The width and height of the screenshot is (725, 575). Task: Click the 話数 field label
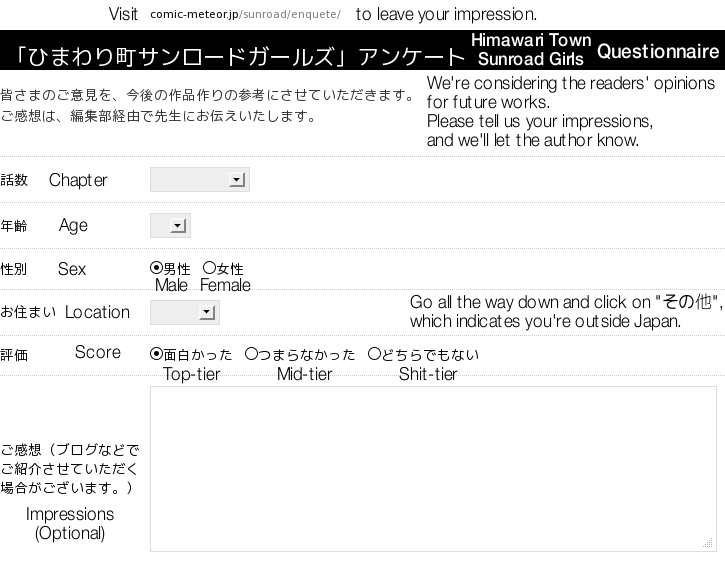(x=15, y=181)
